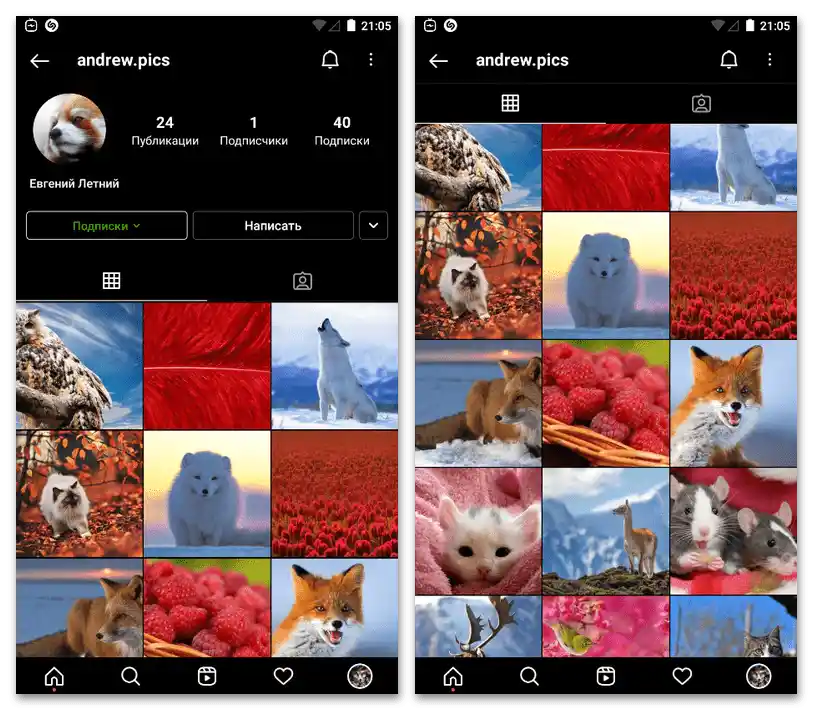Select grid posts tab in left phone

coord(111,281)
